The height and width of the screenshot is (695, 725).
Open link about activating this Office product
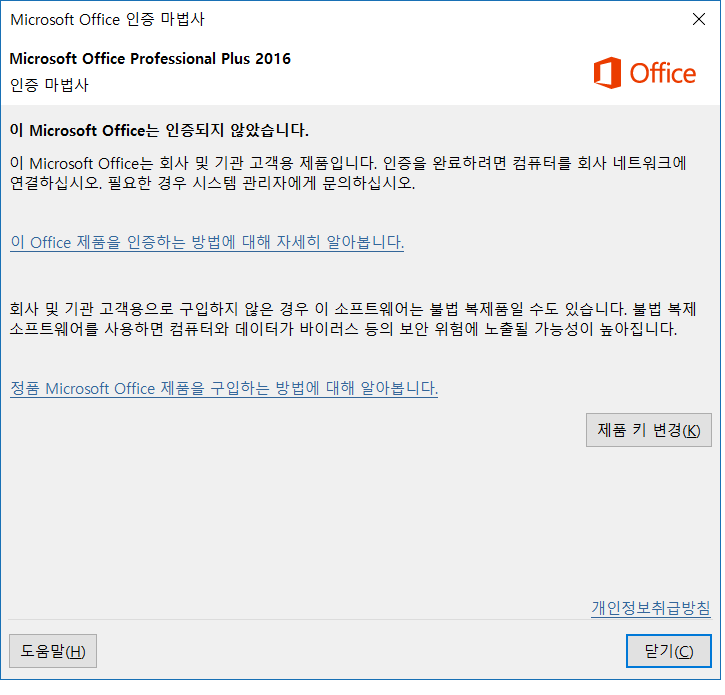(207, 242)
